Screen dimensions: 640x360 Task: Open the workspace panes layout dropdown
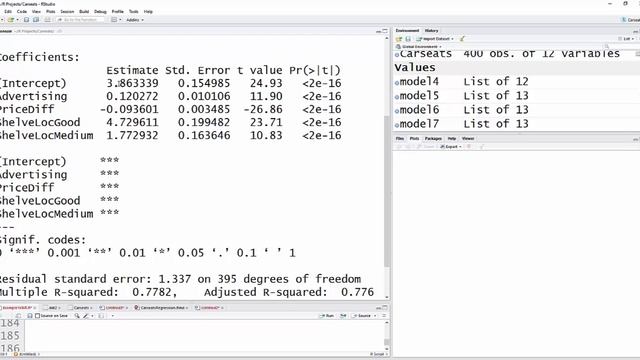point(116,20)
